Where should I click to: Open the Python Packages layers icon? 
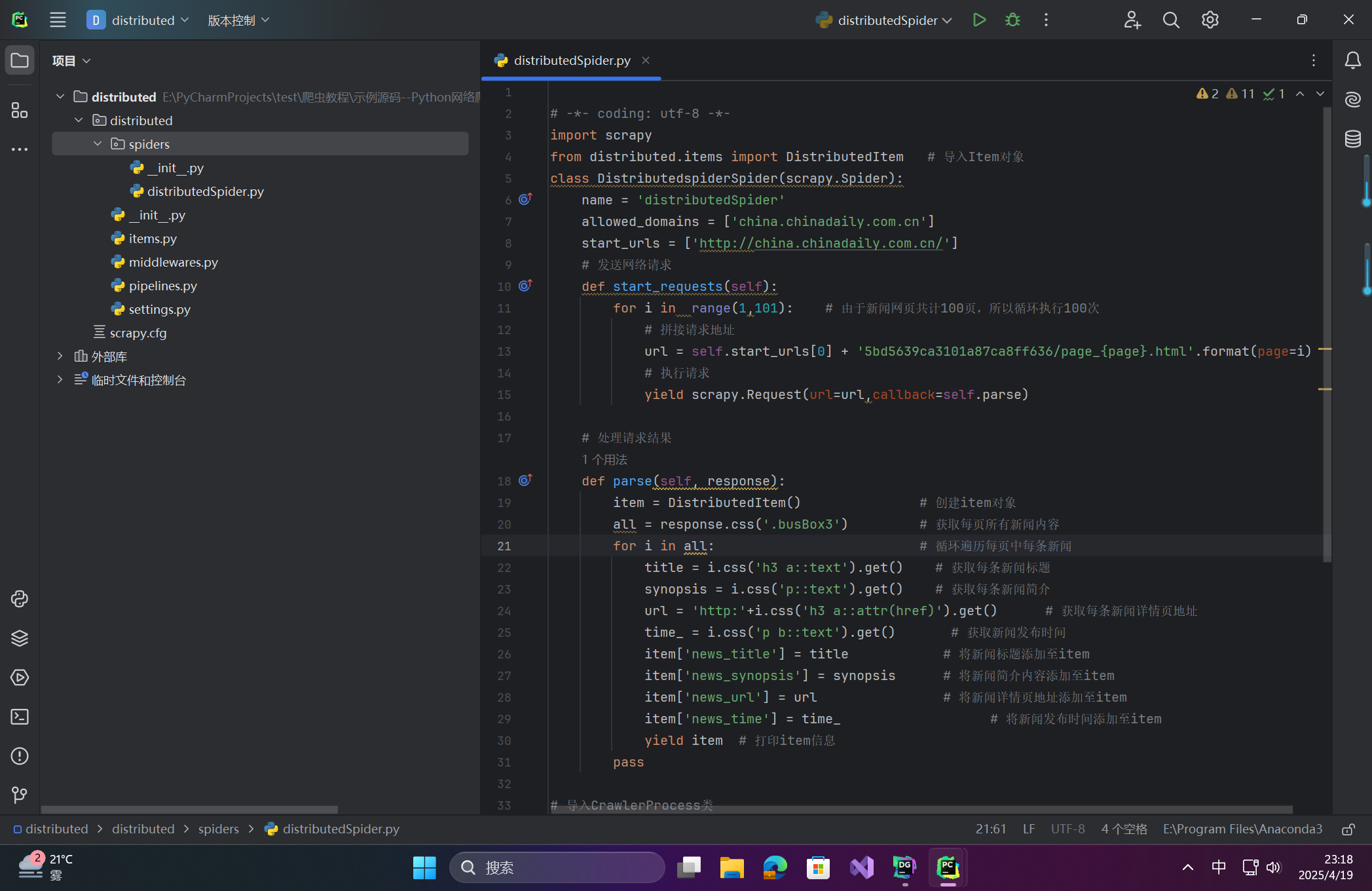tap(20, 638)
